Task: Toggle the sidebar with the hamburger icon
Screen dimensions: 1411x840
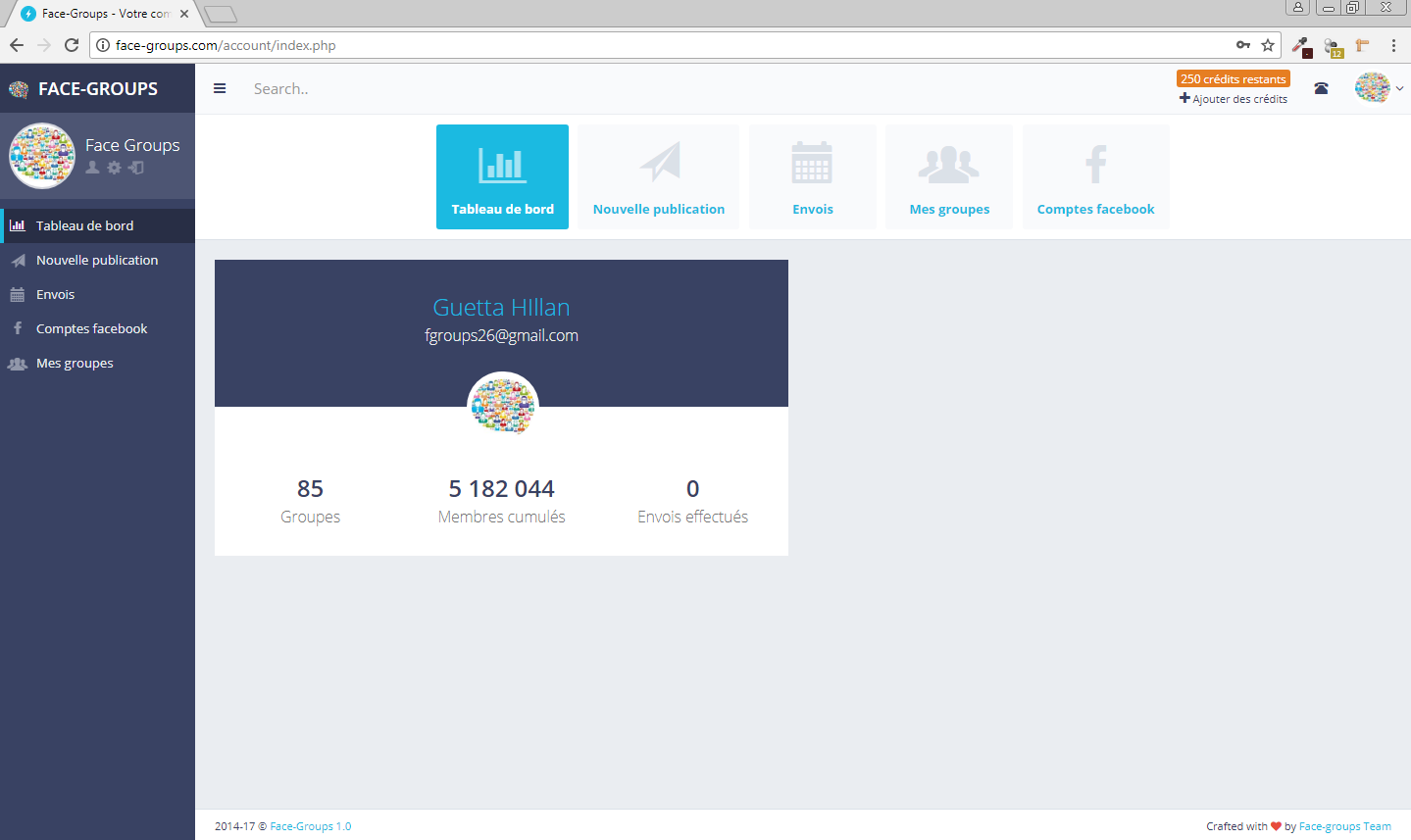Action: [x=220, y=88]
